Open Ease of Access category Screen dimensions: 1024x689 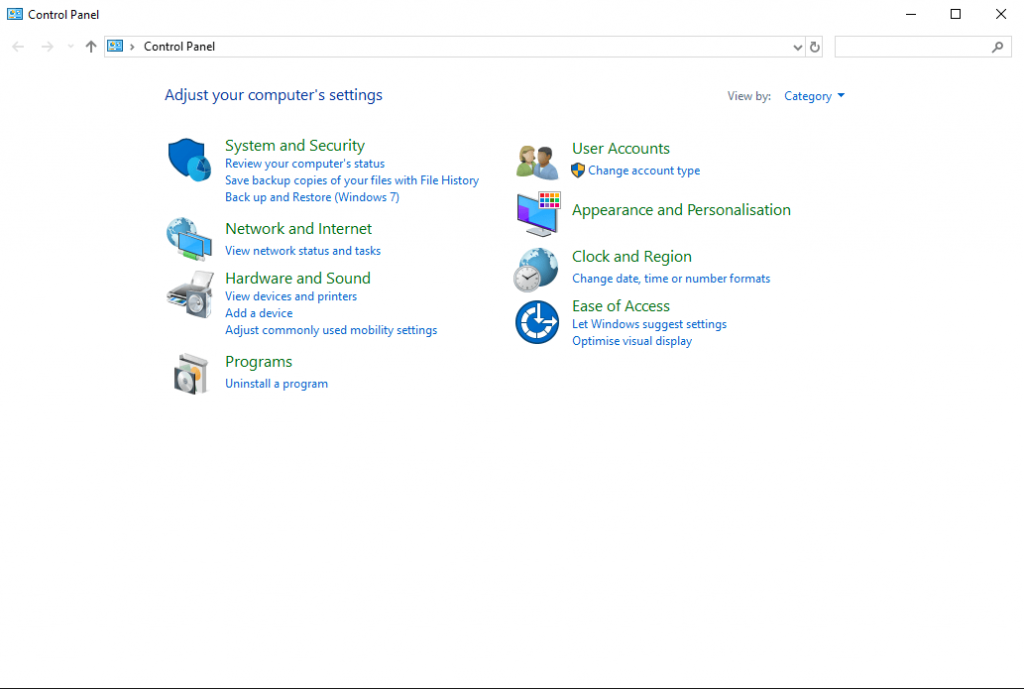(621, 306)
